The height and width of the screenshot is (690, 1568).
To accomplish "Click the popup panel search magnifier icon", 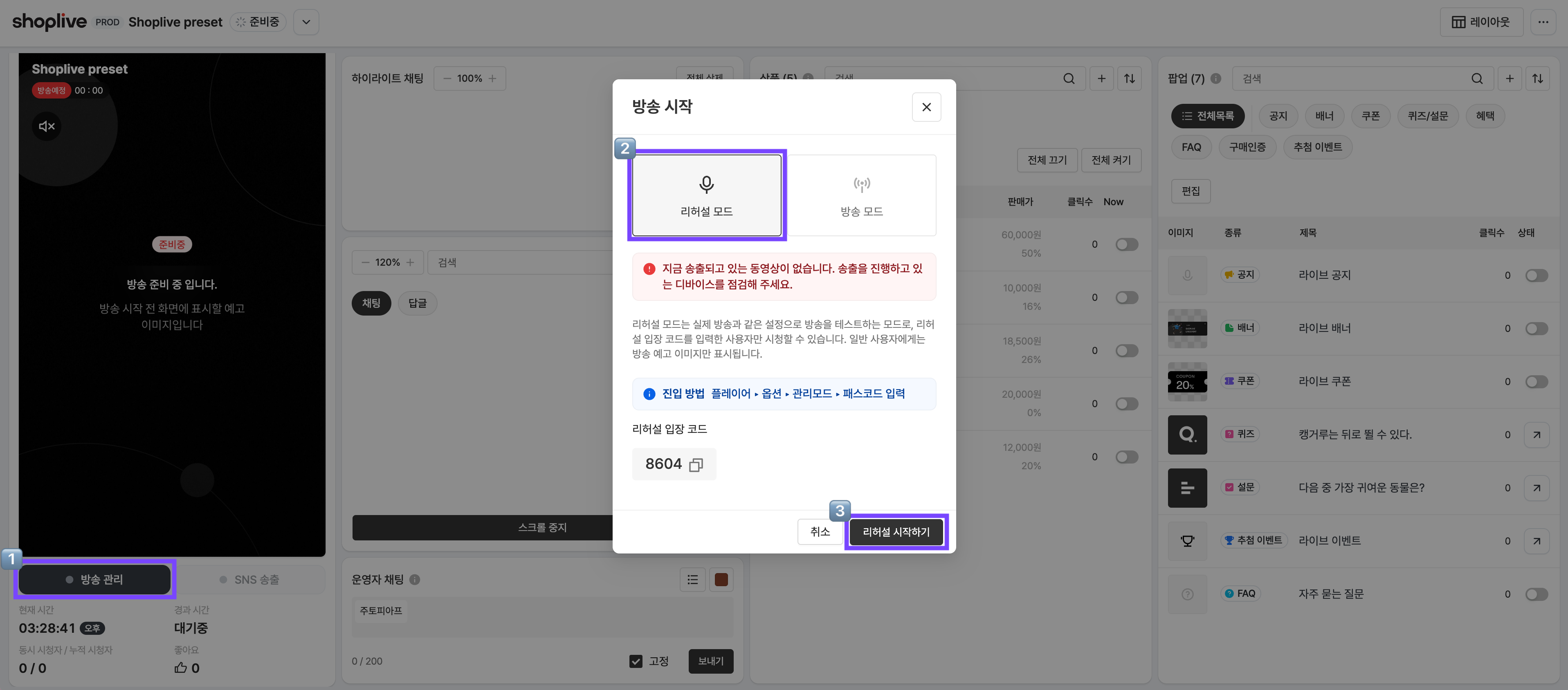I will pos(1477,78).
